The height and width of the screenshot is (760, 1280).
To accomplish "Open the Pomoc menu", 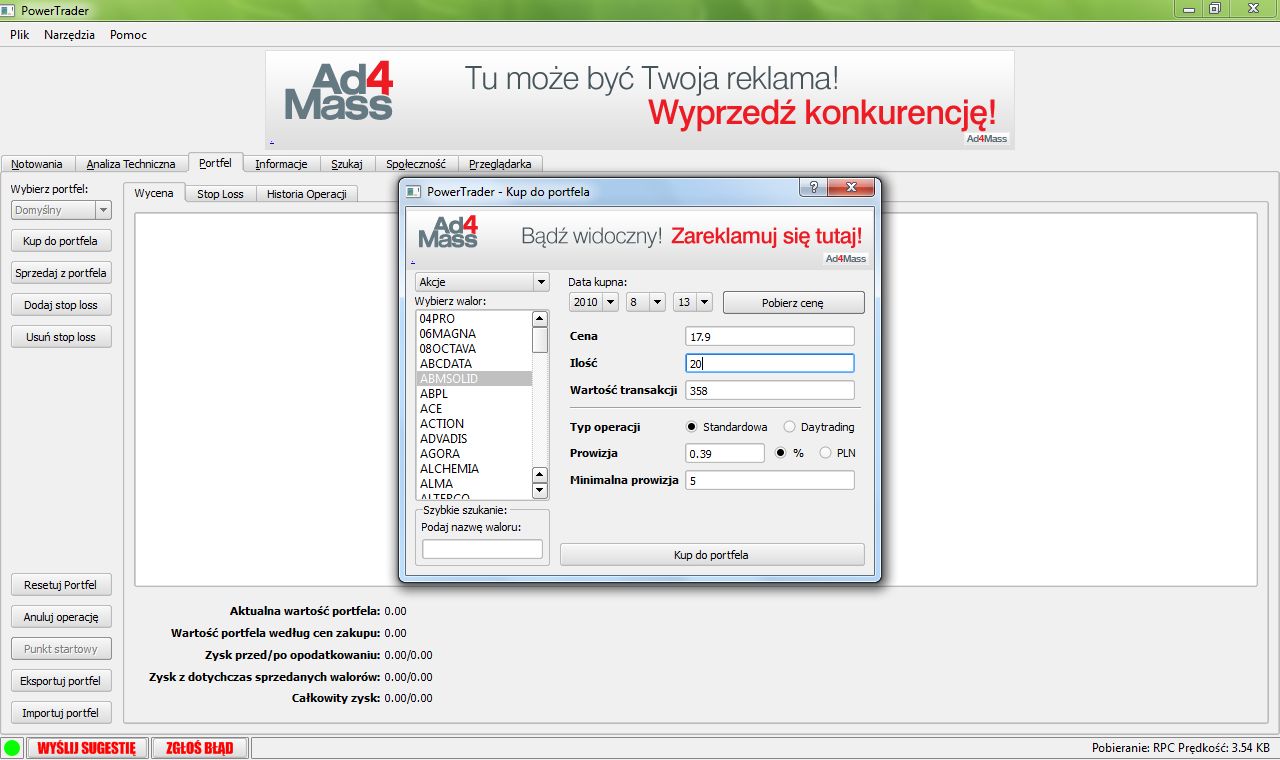I will [x=128, y=35].
